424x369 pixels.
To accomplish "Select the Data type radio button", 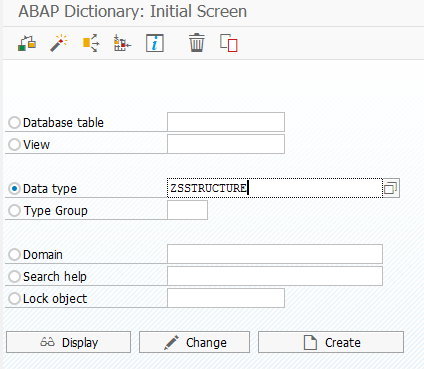I will click(x=14, y=188).
